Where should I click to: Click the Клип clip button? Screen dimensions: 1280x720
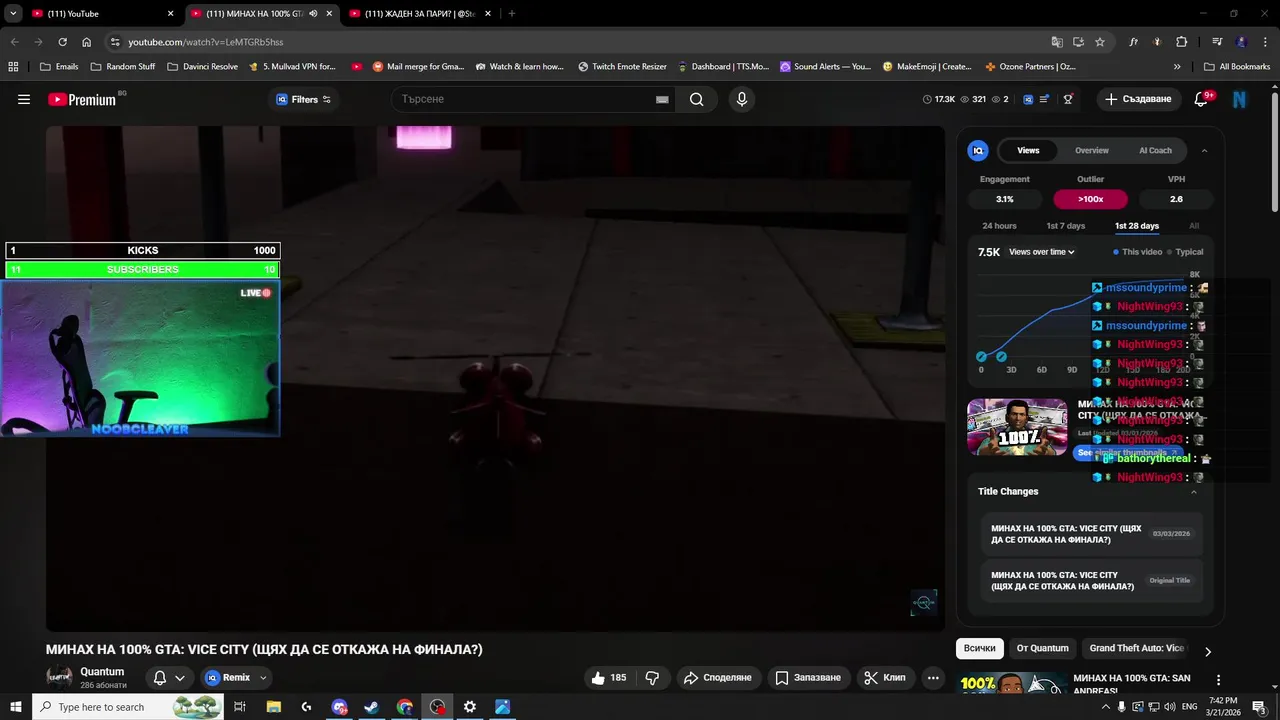[x=885, y=678]
